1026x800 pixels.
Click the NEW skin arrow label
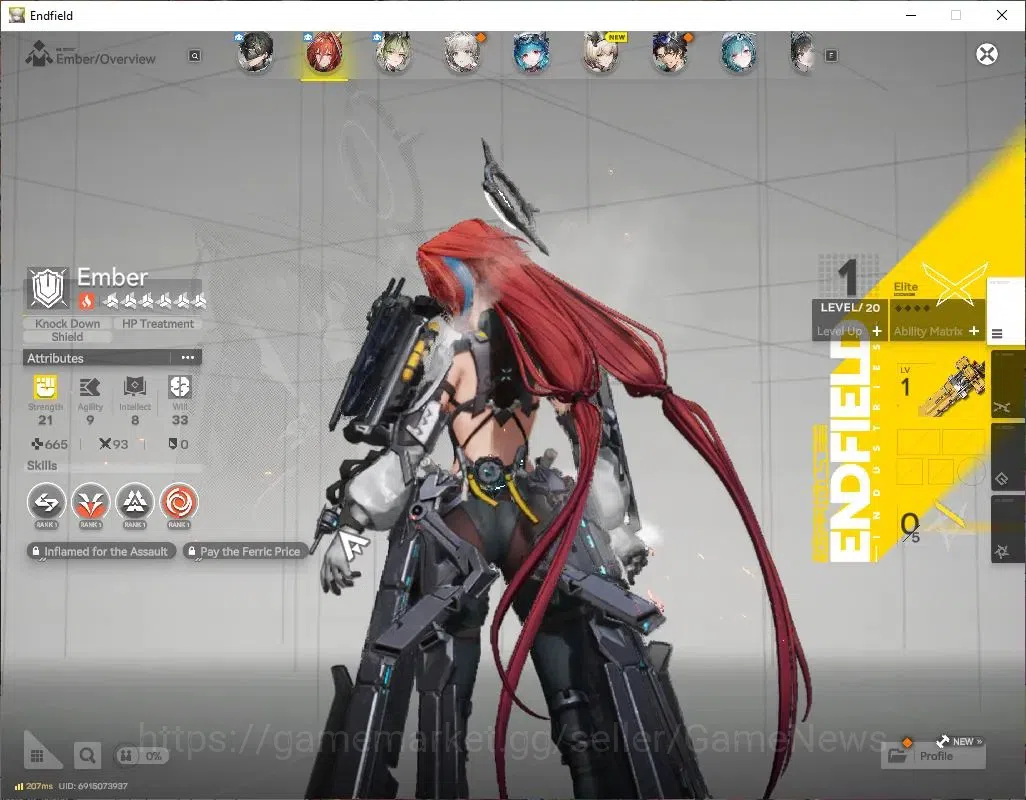[x=960, y=741]
